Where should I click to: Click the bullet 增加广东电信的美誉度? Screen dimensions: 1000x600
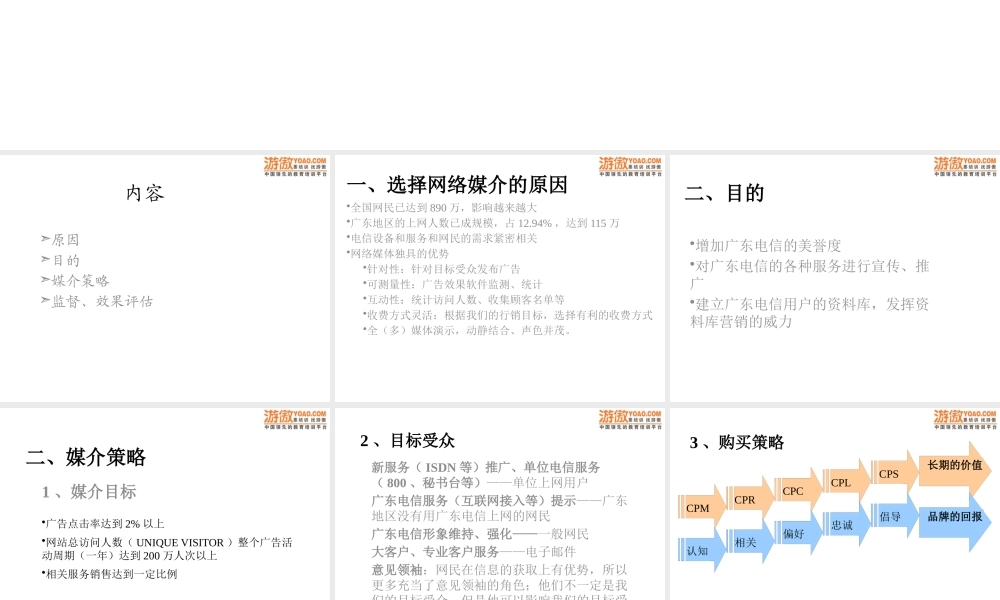765,245
